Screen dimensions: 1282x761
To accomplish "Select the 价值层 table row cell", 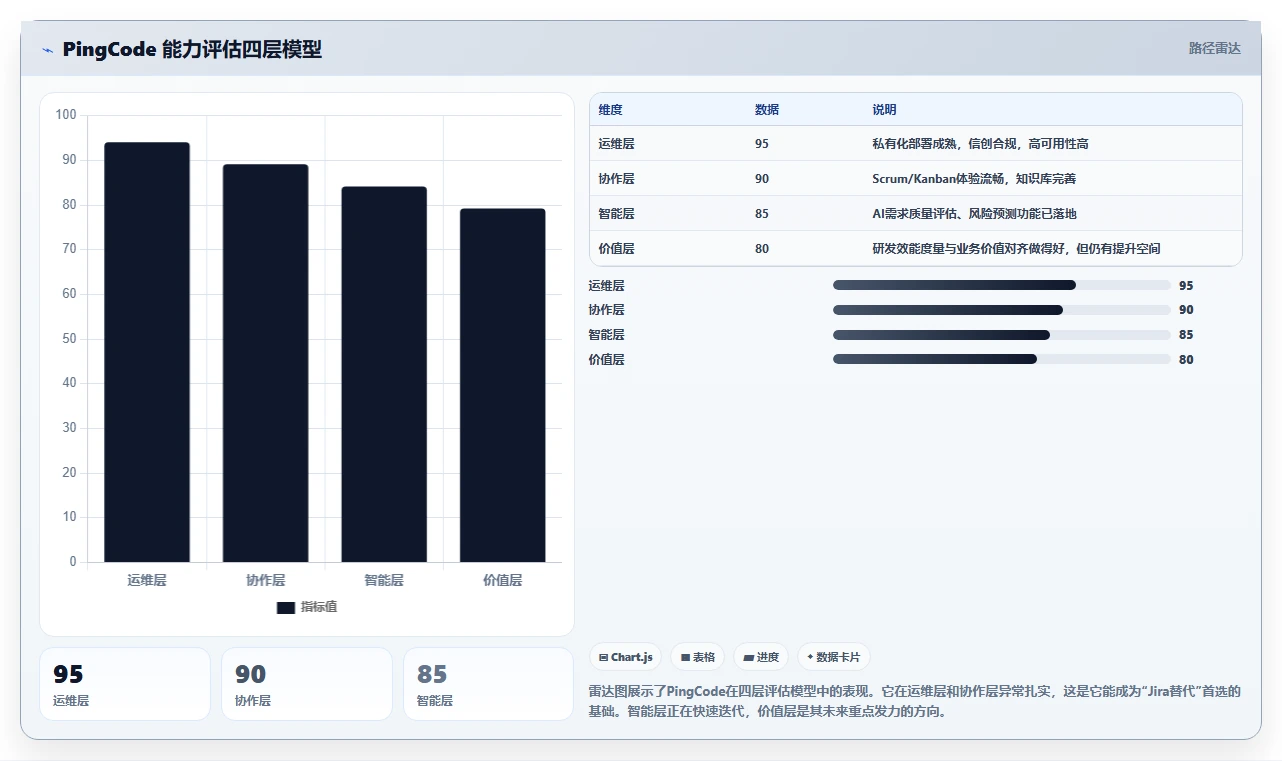I will pyautogui.click(x=616, y=249).
